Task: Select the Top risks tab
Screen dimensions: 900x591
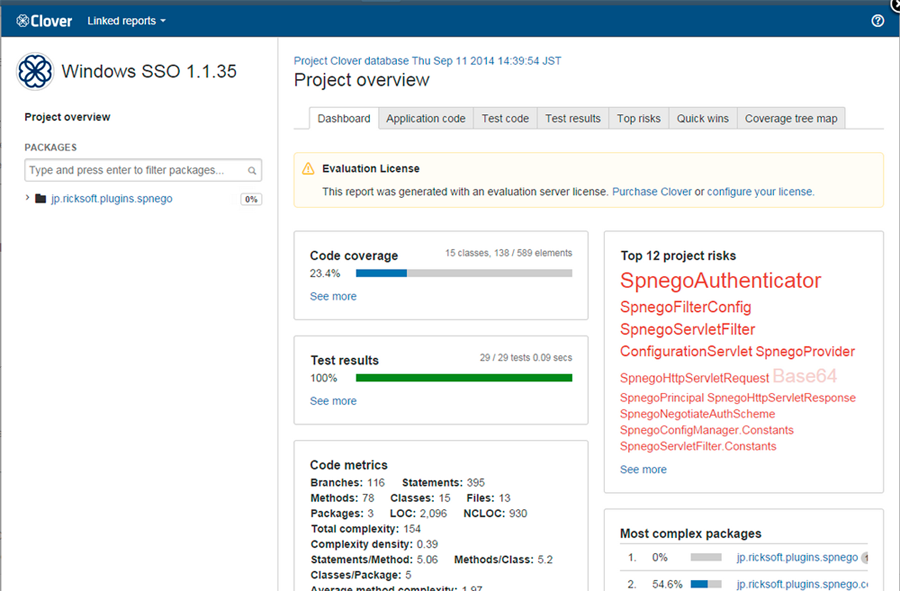Action: pyautogui.click(x=638, y=119)
